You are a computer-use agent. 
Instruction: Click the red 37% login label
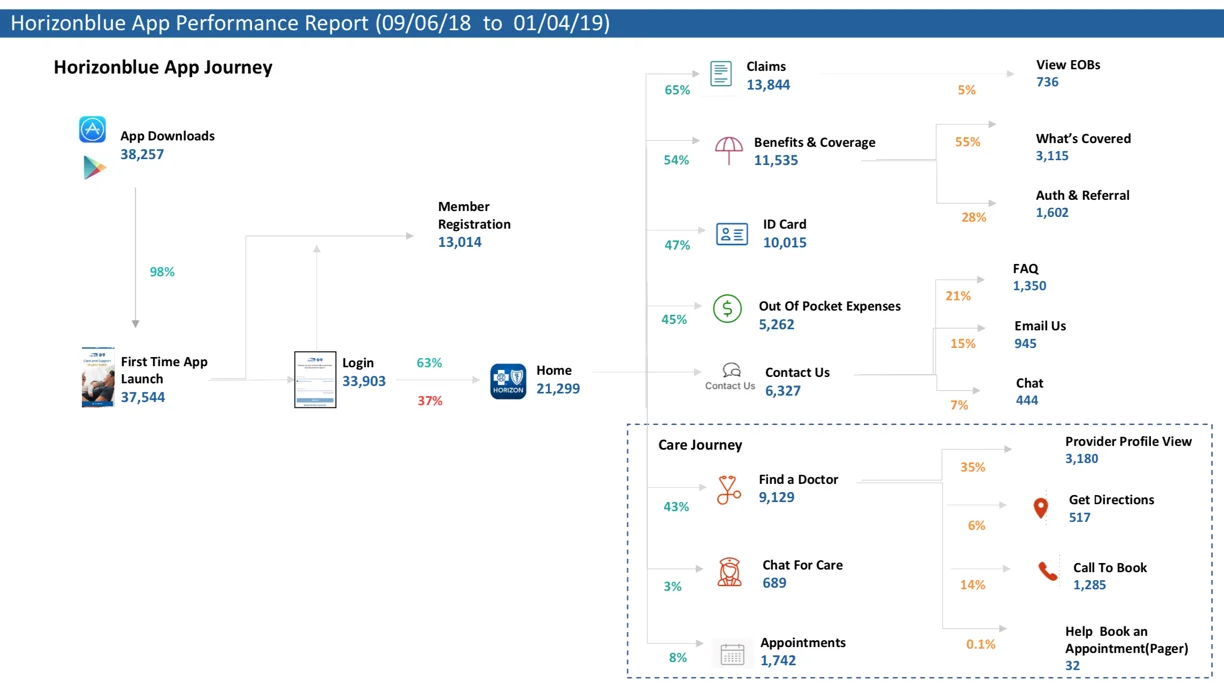[430, 401]
